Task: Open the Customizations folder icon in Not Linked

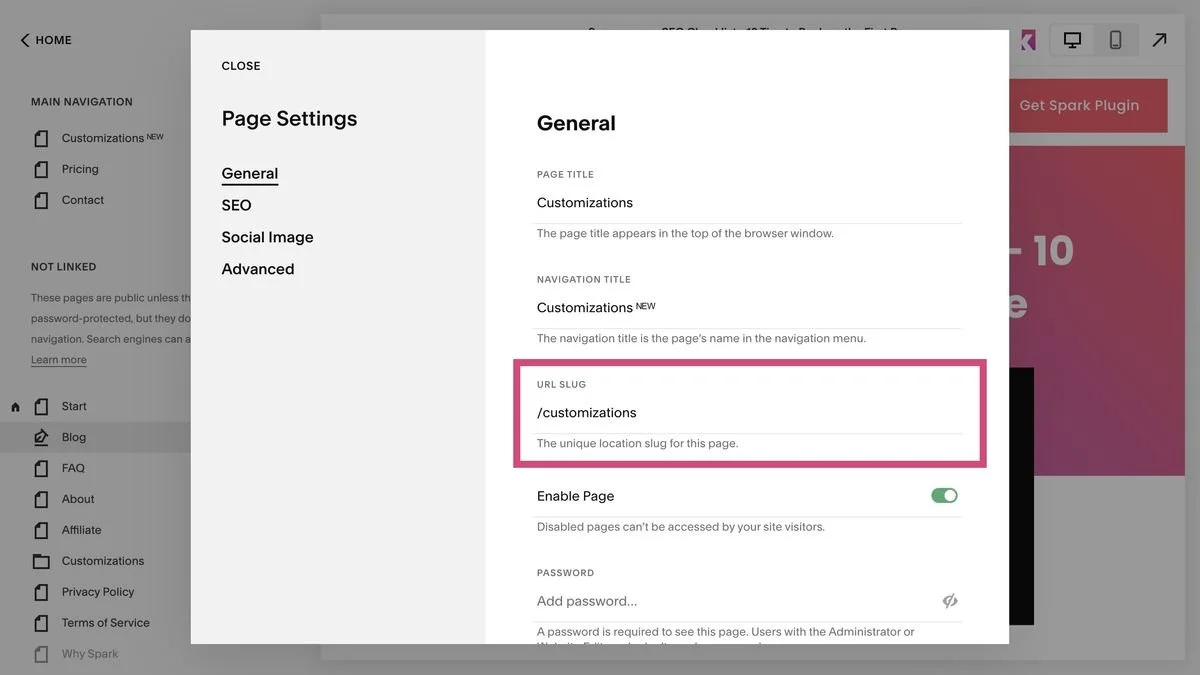Action: pyautogui.click(x=40, y=560)
